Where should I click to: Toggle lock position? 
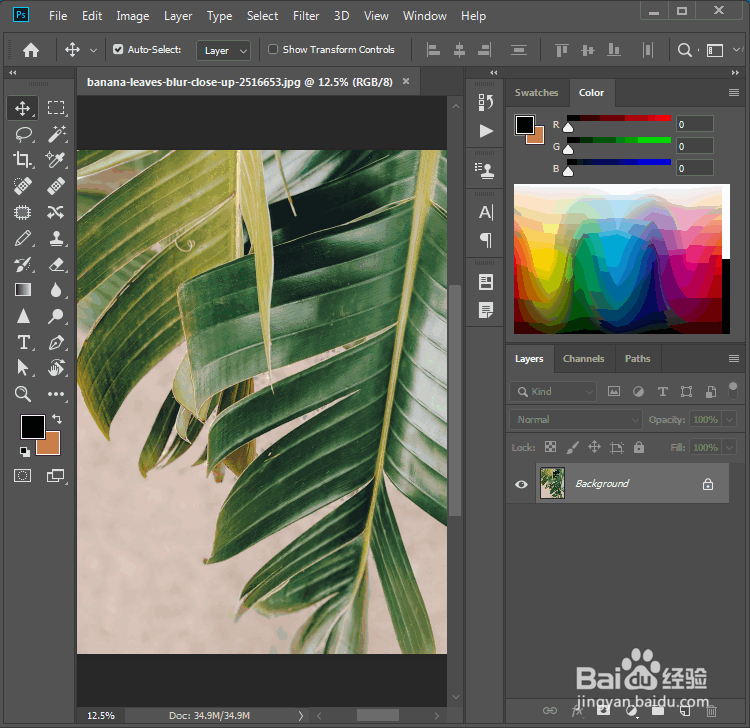594,447
